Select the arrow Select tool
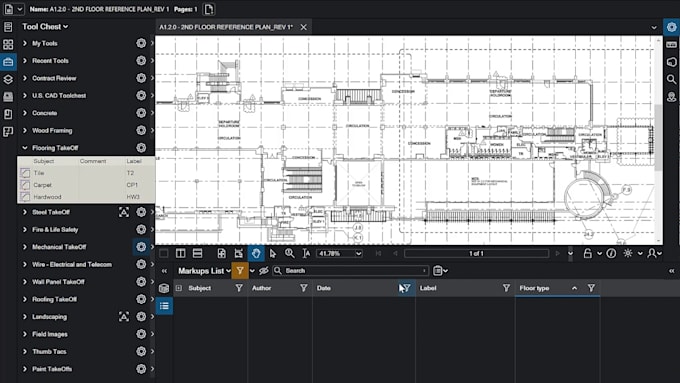Screen dimensions: 680x383 coord(273,253)
